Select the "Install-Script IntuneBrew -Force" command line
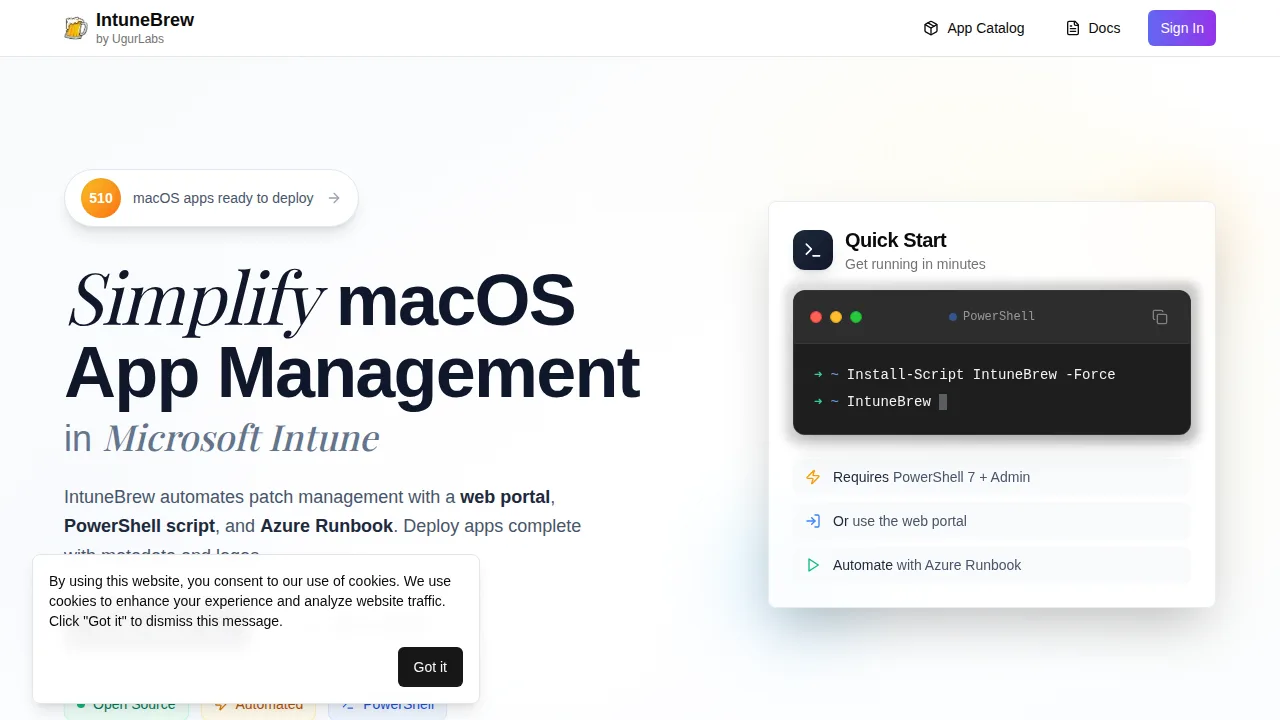The height and width of the screenshot is (720, 1280). (981, 374)
